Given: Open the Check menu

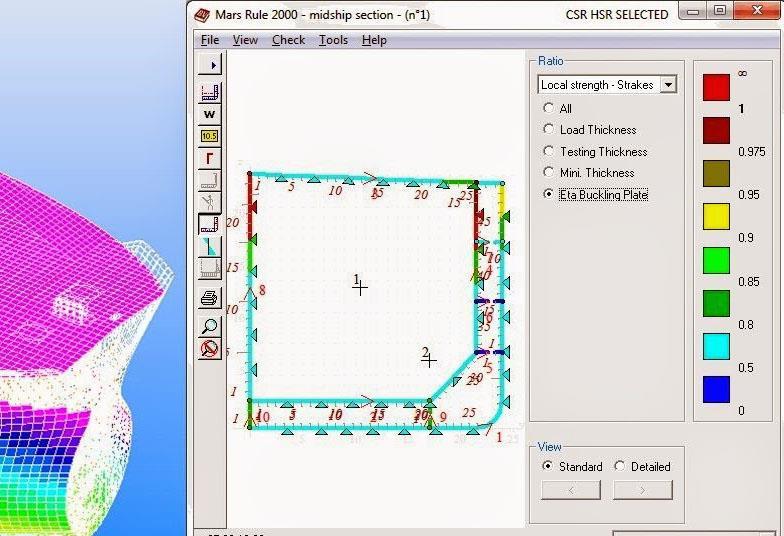Looking at the screenshot, I should pos(288,40).
